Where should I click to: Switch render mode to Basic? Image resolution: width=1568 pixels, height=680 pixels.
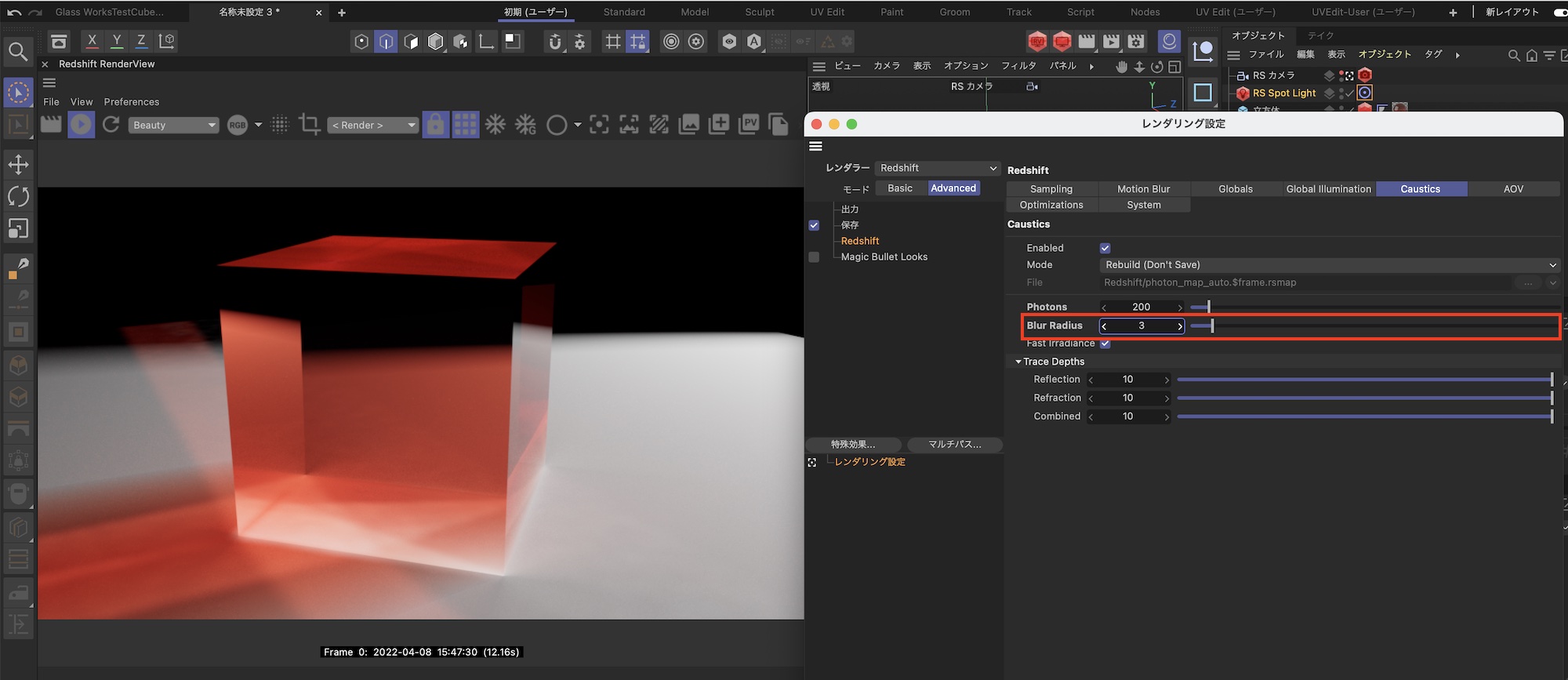coord(900,188)
